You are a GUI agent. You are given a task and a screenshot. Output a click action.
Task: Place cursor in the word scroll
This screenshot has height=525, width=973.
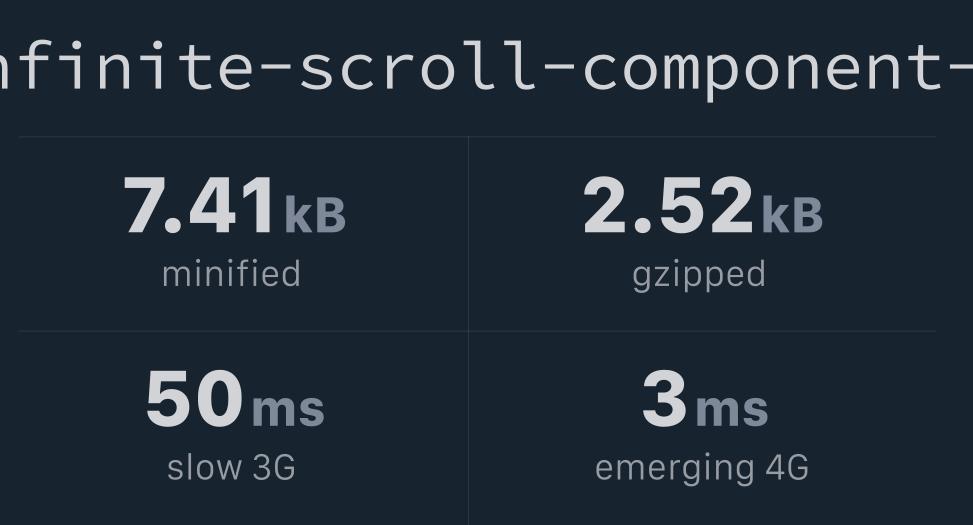(418, 66)
